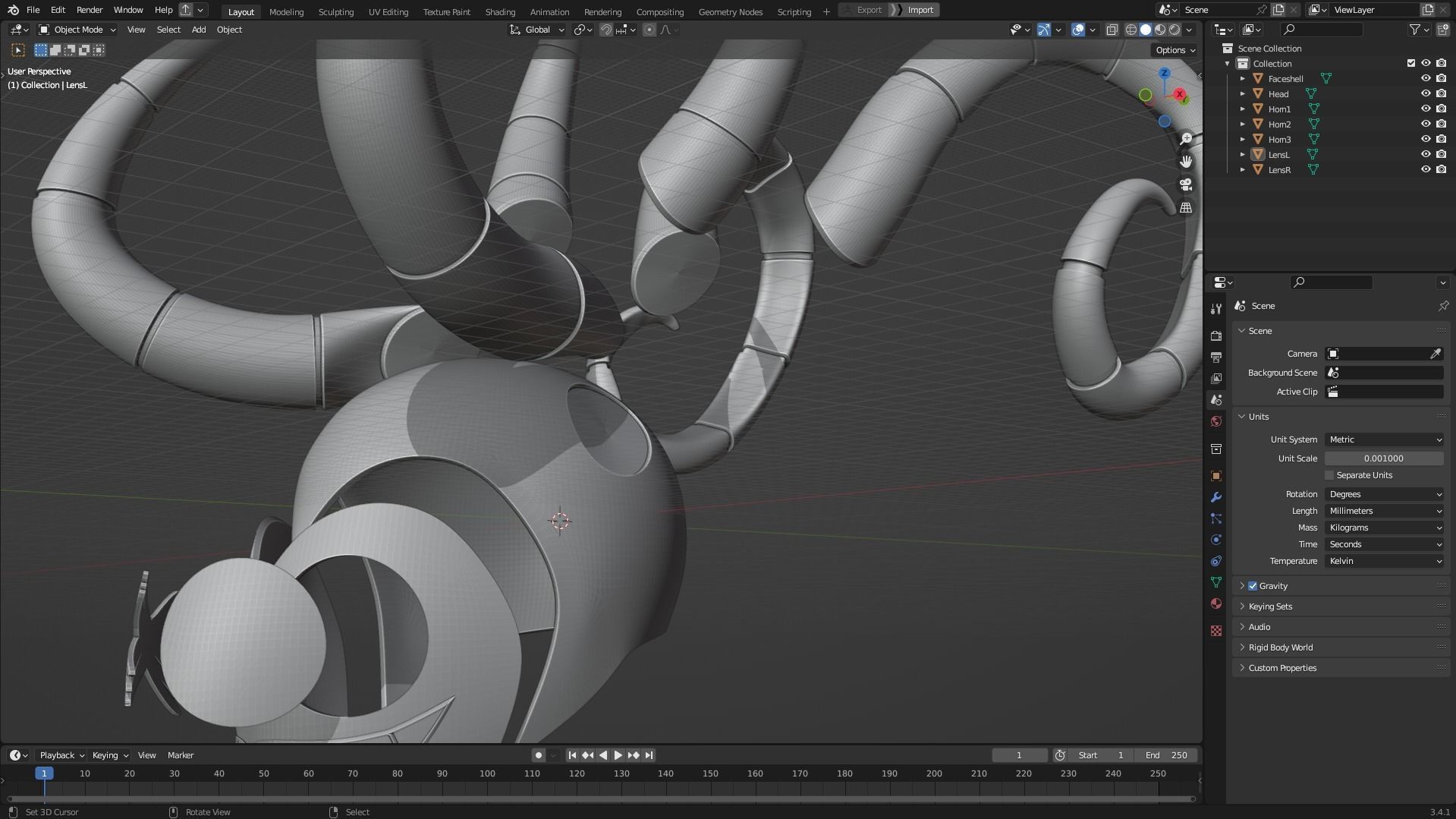Hide Horn1 in the viewport
Screen dimensions: 1456x819
pos(1426,109)
